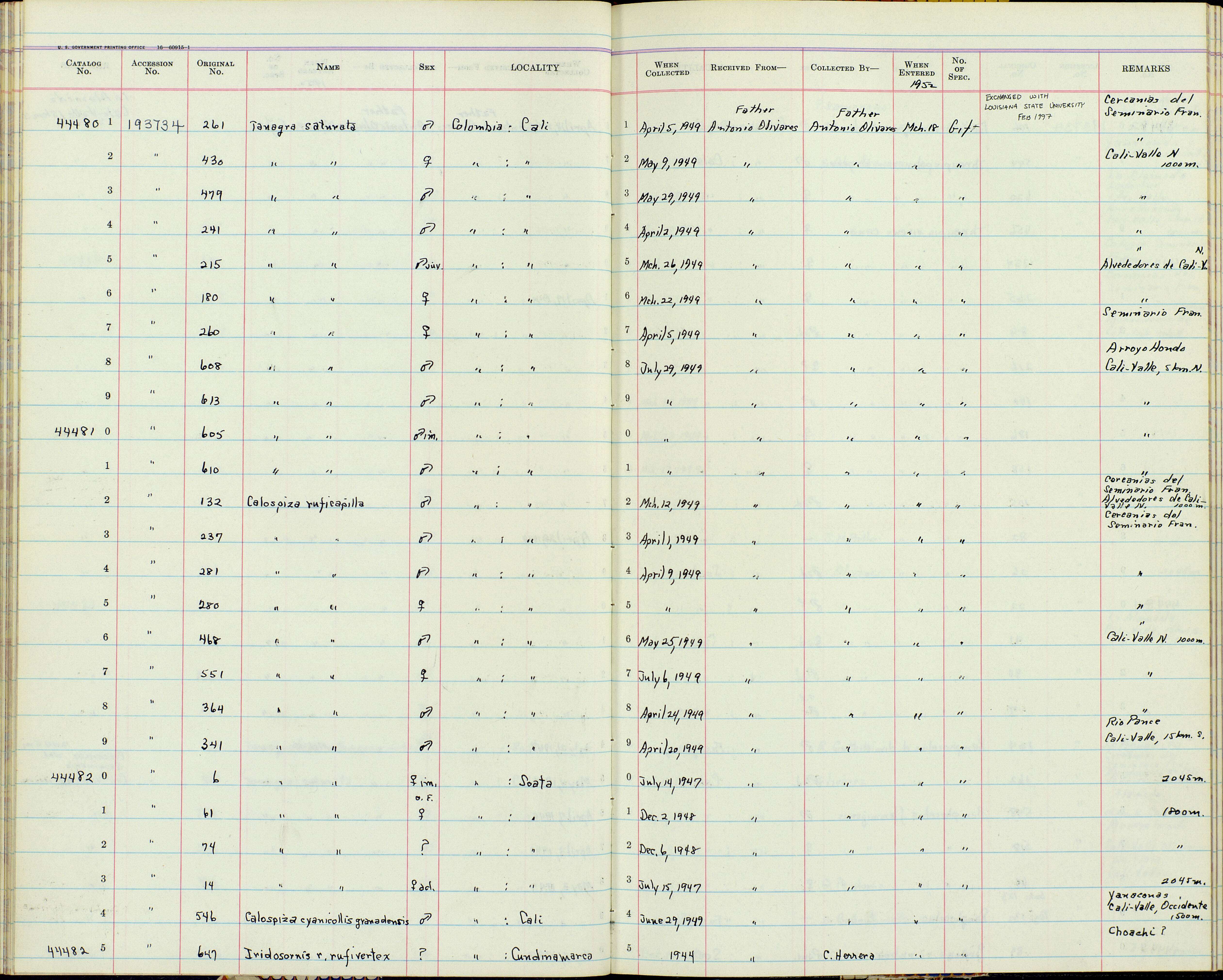The image size is (1223, 980).
Task: Select the "When Collected" column header
Action: [667, 69]
